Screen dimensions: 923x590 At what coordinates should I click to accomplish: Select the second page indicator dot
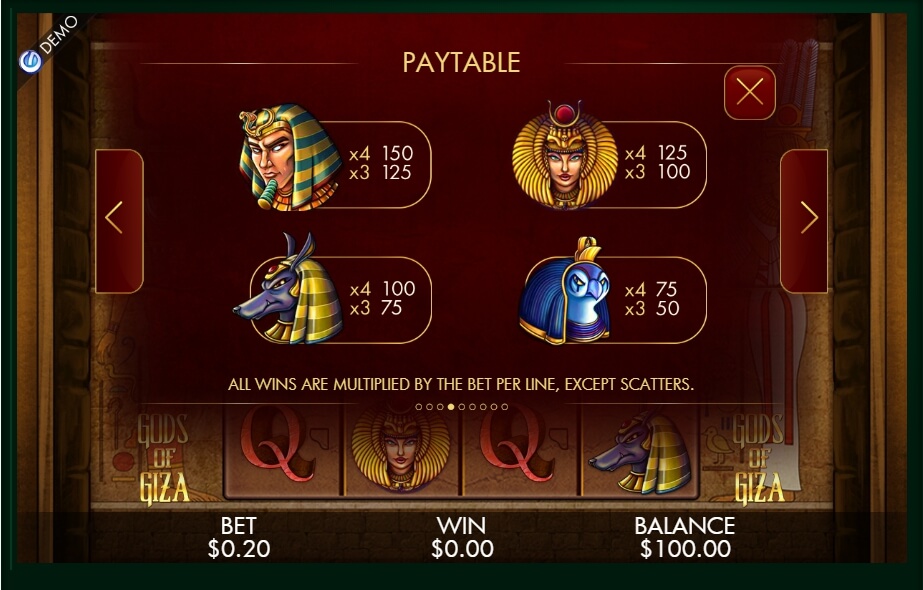click(x=429, y=407)
